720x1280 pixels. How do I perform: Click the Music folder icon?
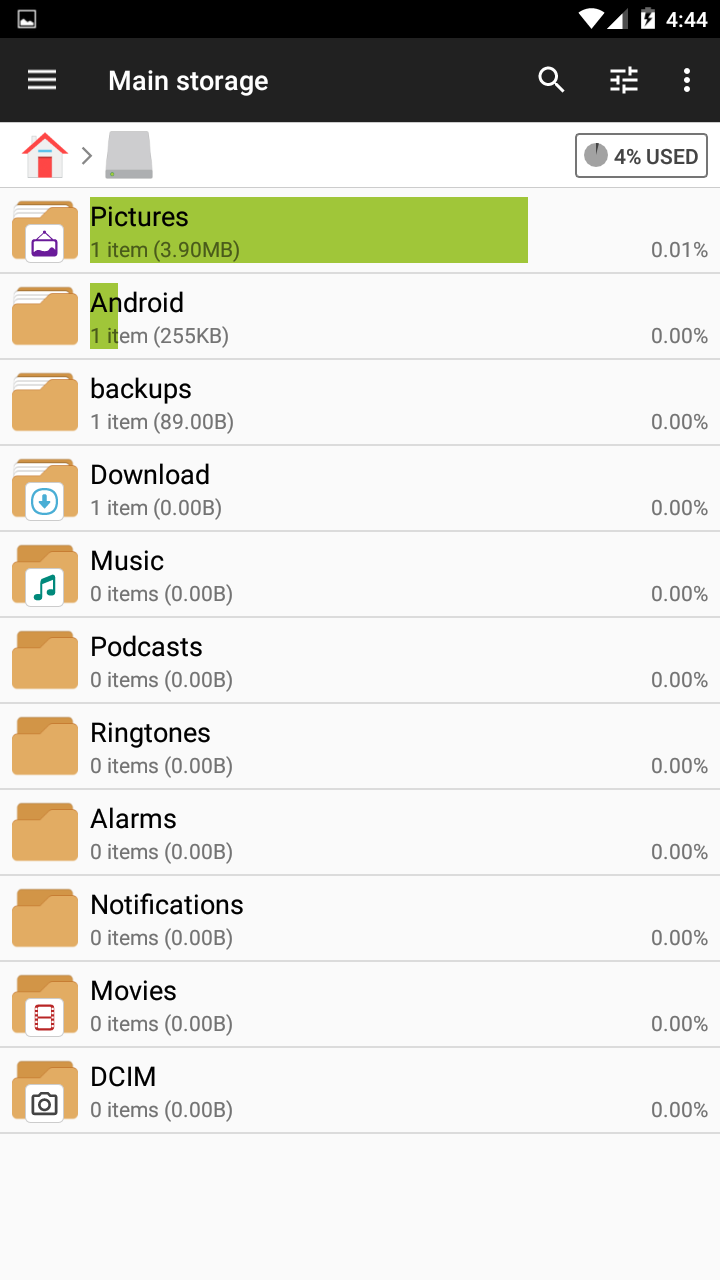[45, 574]
